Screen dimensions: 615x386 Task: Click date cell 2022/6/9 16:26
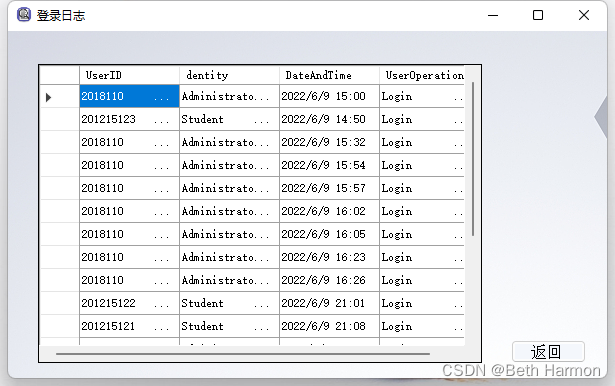pyautogui.click(x=329, y=280)
